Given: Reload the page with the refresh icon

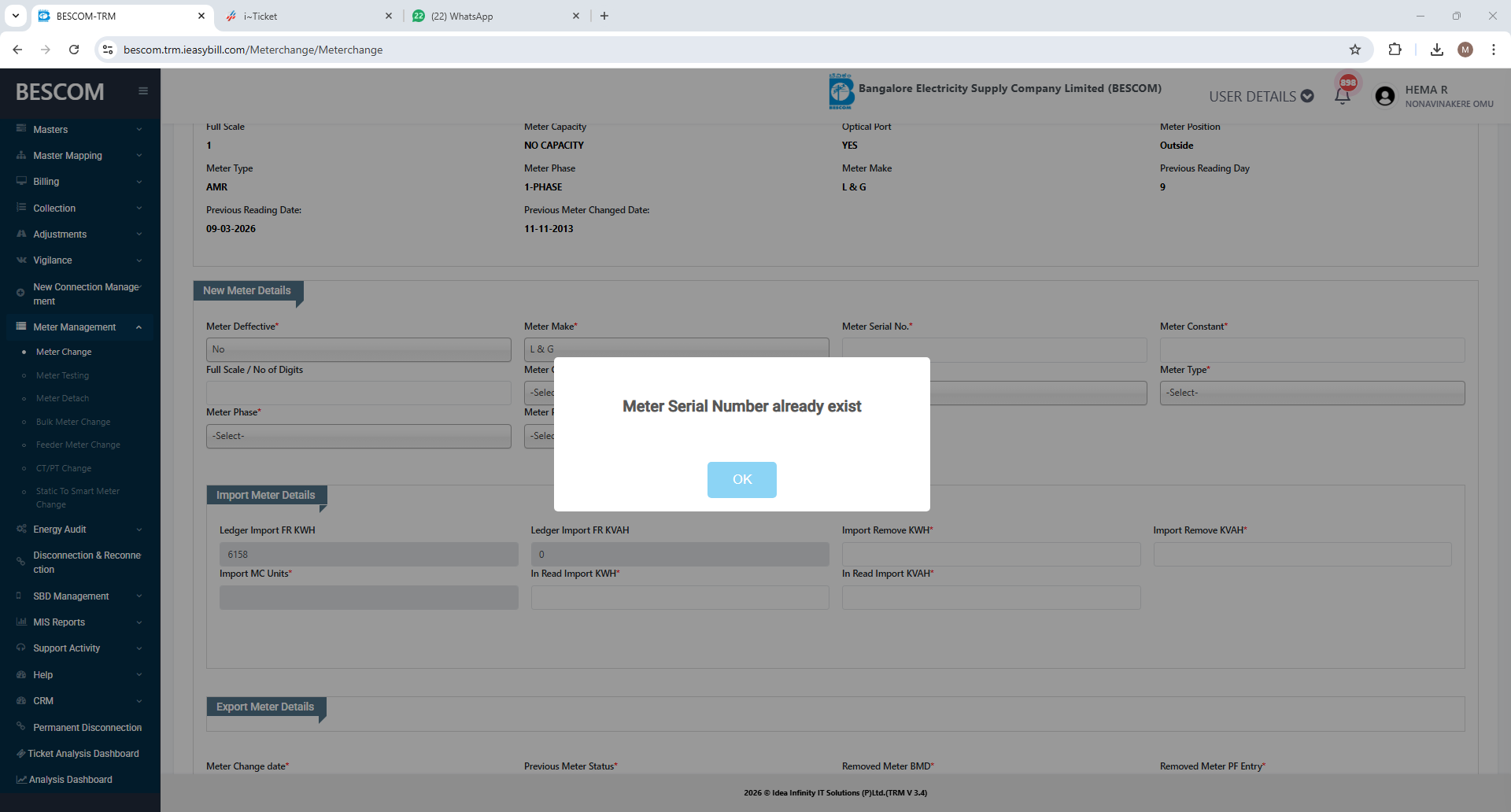Looking at the screenshot, I should point(74,50).
